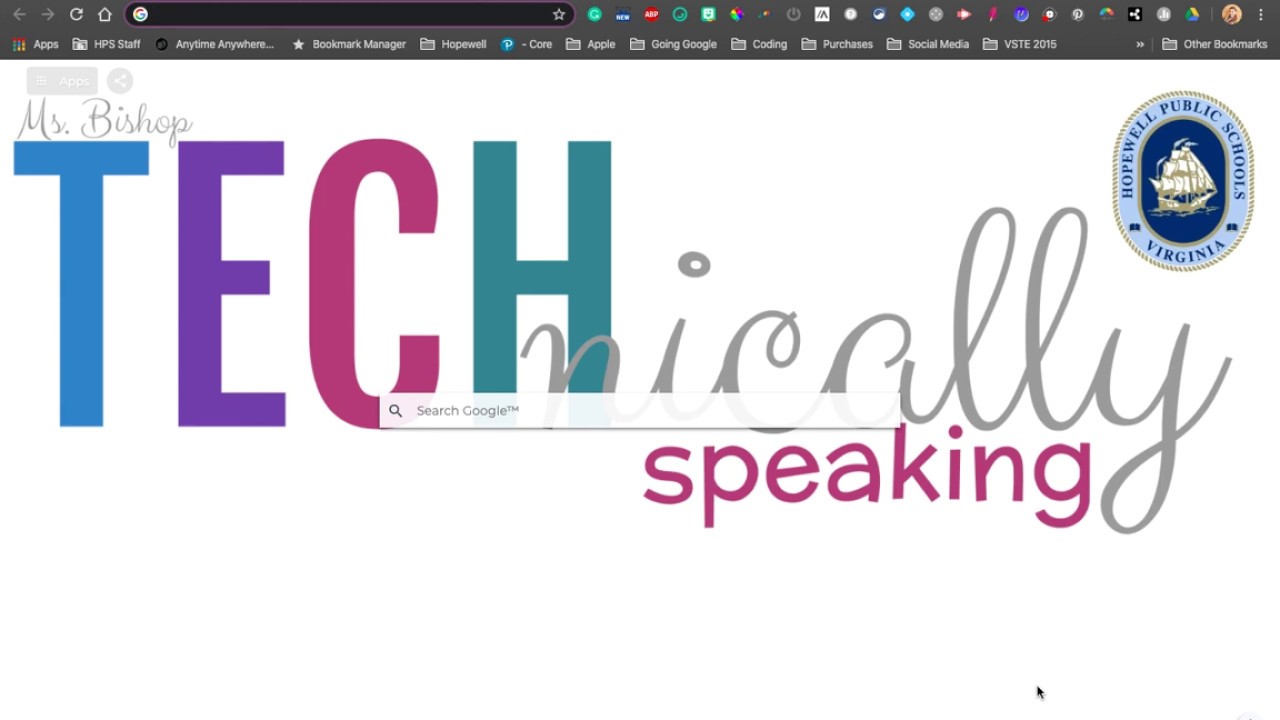Open the Anytime Anywhere bookmark

point(214,44)
